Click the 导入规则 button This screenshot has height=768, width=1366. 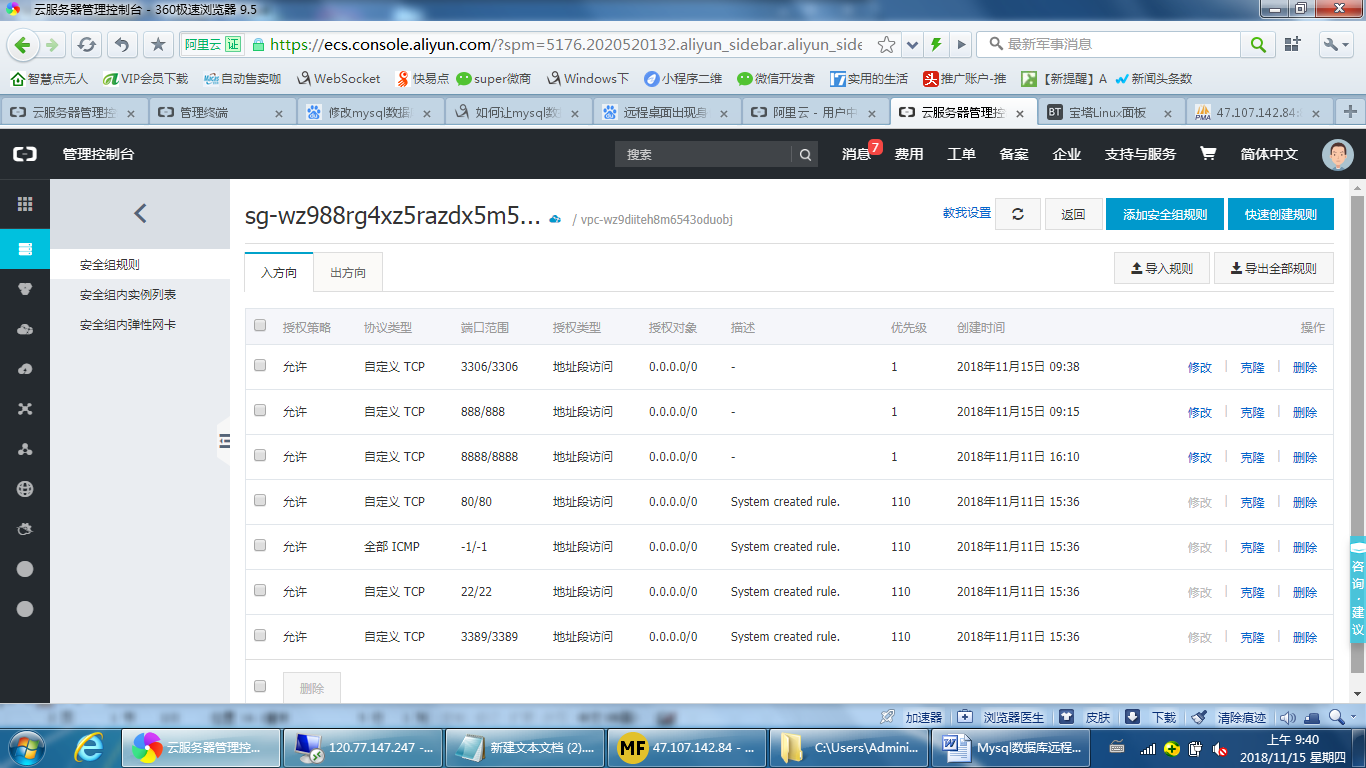(1162, 268)
